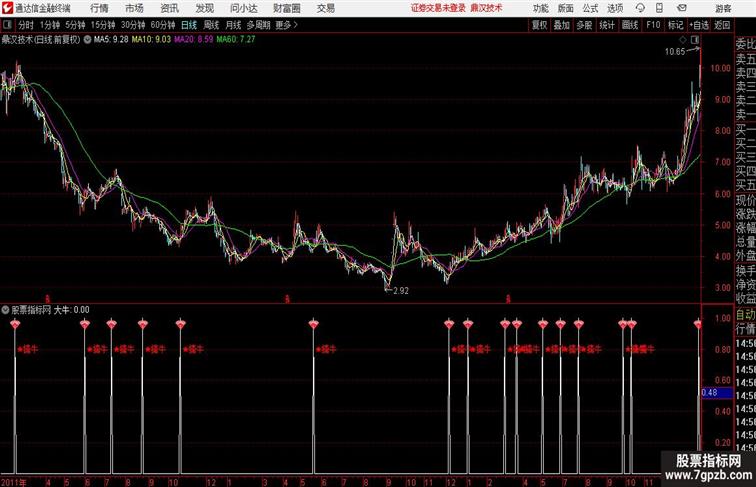The image size is (756, 487).
Task: Switch to 5分钟 period
Action: tap(75, 25)
